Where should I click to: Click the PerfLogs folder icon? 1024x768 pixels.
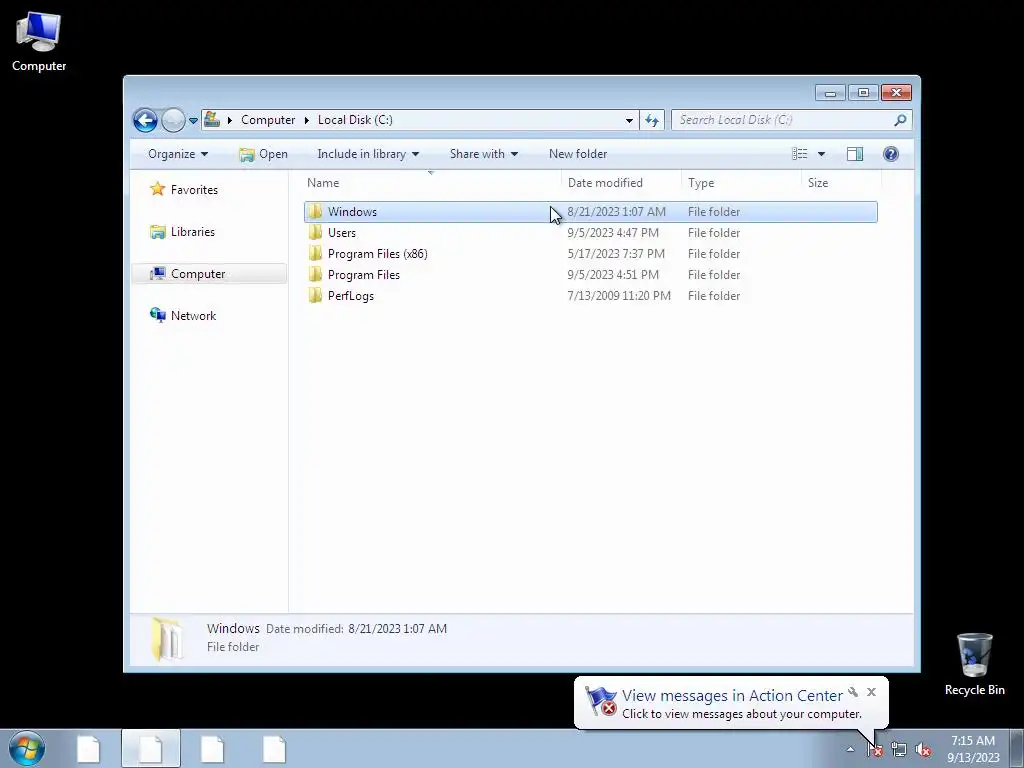point(315,295)
